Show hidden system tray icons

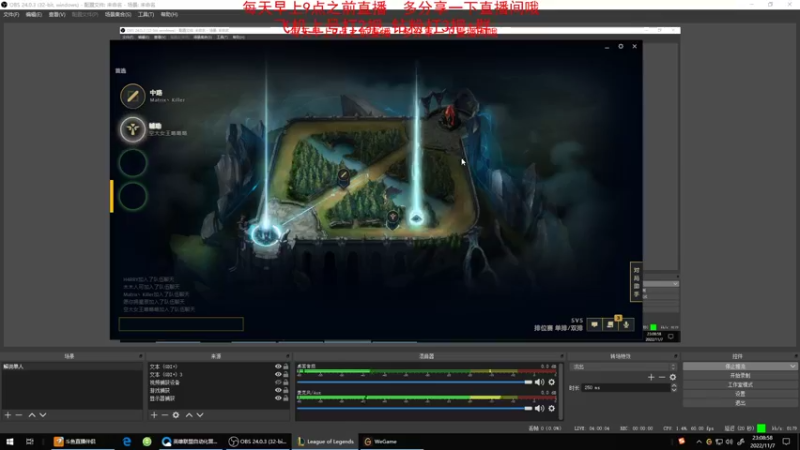(699, 442)
